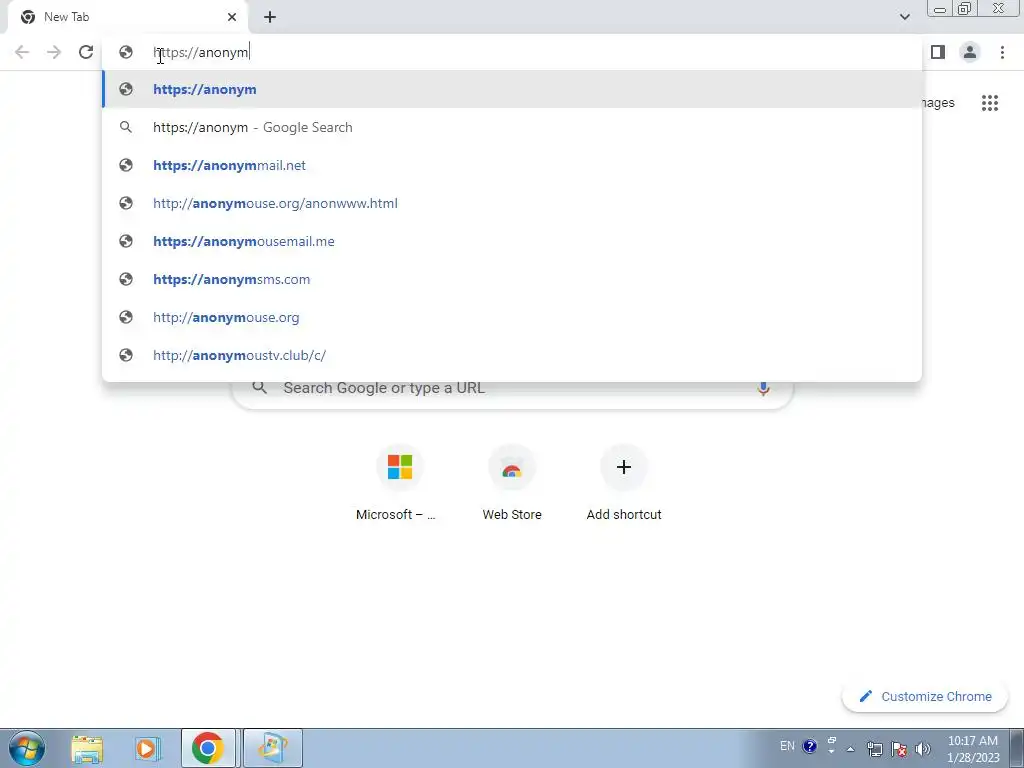
Task: Pick the anonymoustv.club/c/ suggestion
Action: point(512,355)
